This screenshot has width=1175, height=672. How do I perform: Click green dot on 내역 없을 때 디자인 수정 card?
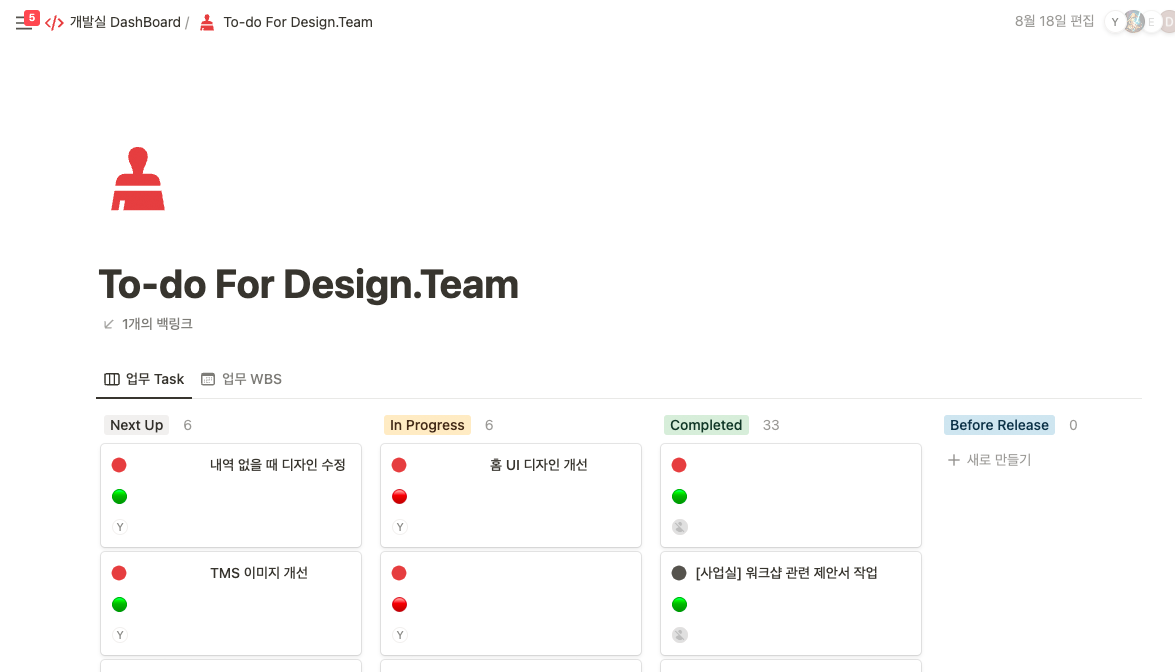pos(119,497)
